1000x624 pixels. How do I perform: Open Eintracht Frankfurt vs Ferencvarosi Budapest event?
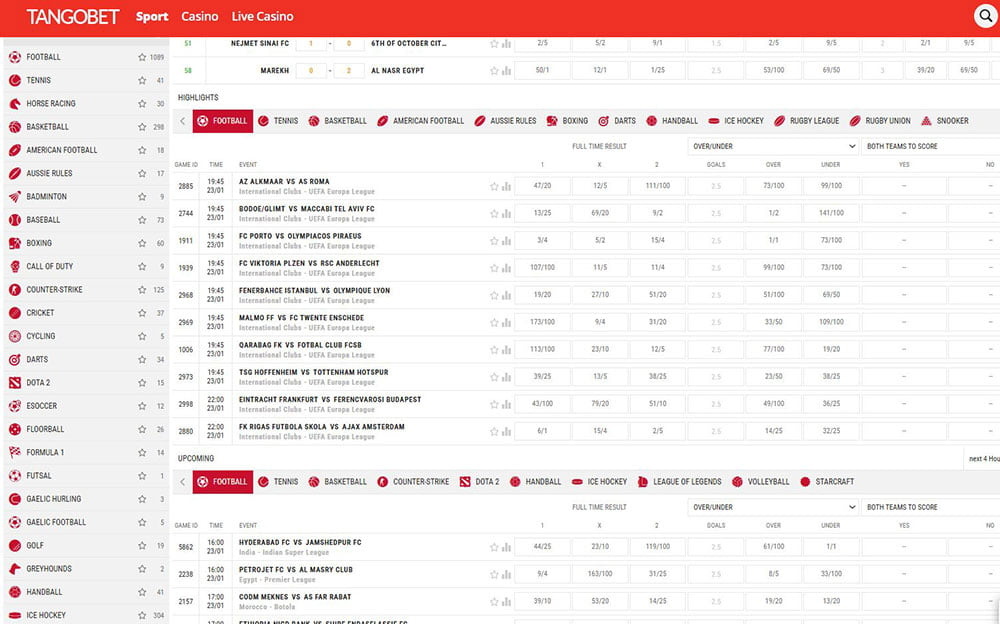(330, 399)
